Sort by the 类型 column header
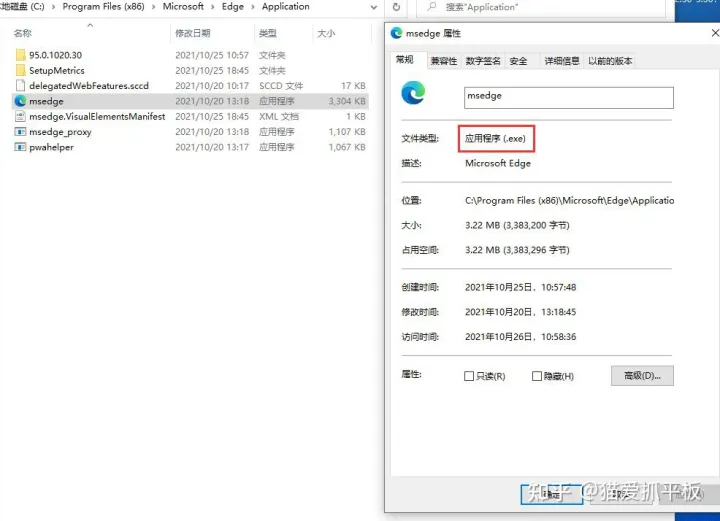 pos(268,34)
